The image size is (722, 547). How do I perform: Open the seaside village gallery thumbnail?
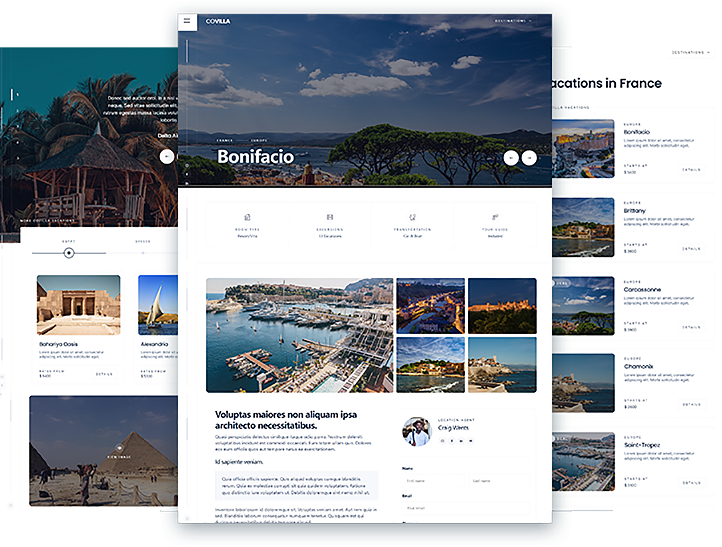pyautogui.click(x=431, y=365)
